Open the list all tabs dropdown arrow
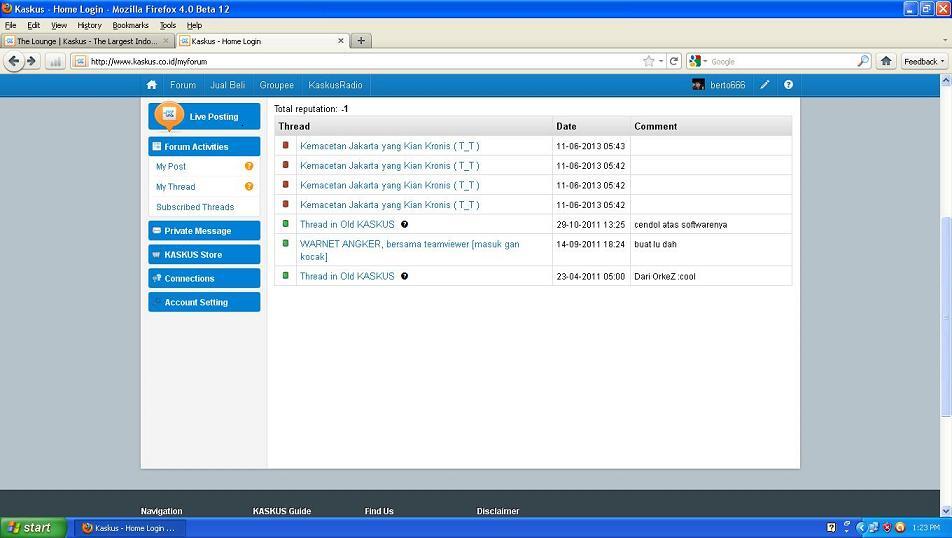The height and width of the screenshot is (538, 952). (945, 41)
